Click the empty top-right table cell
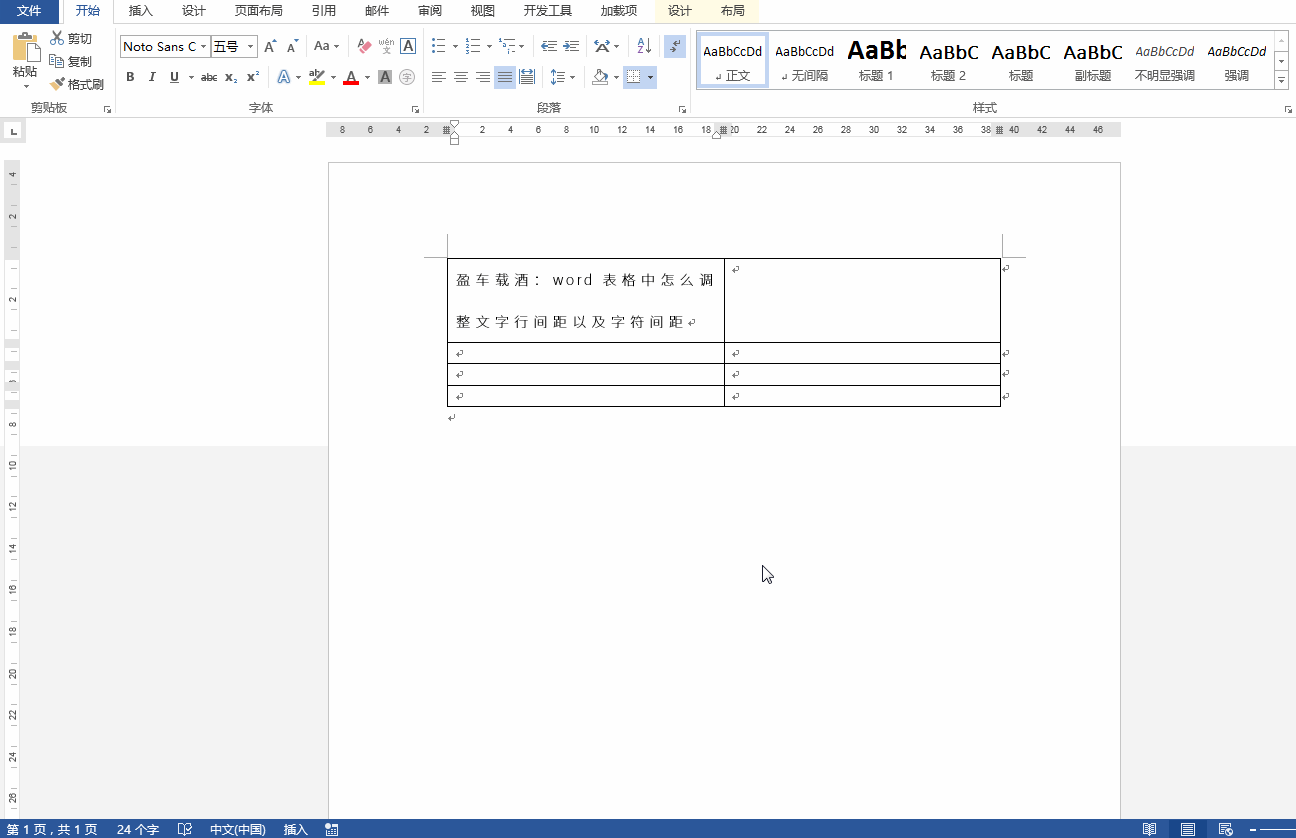Image resolution: width=1296 pixels, height=838 pixels. pyautogui.click(x=862, y=300)
